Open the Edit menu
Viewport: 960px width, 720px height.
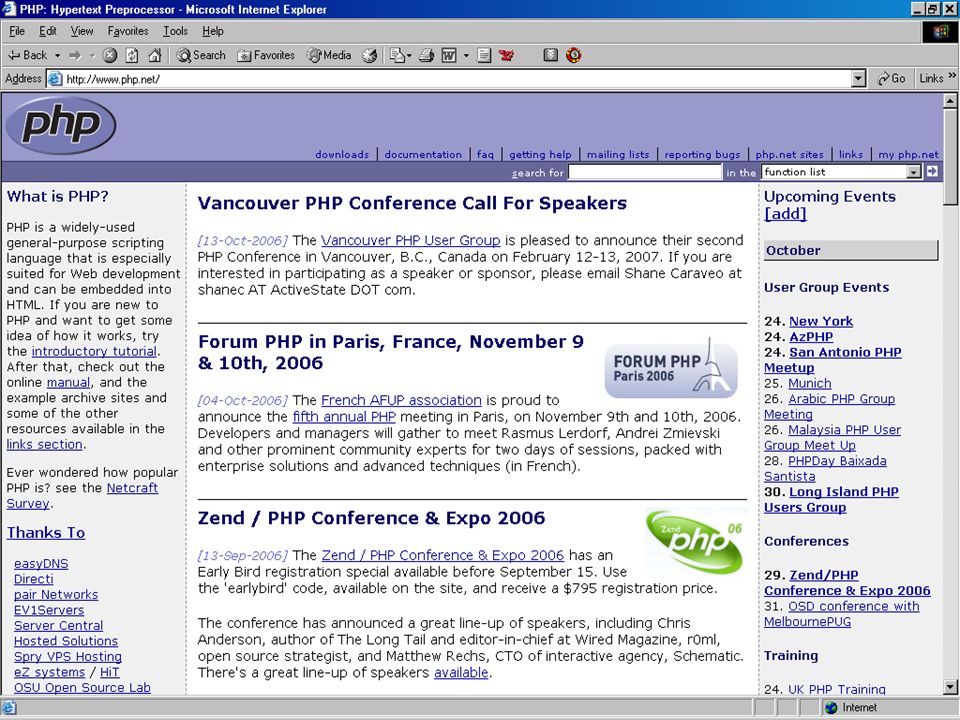point(48,31)
